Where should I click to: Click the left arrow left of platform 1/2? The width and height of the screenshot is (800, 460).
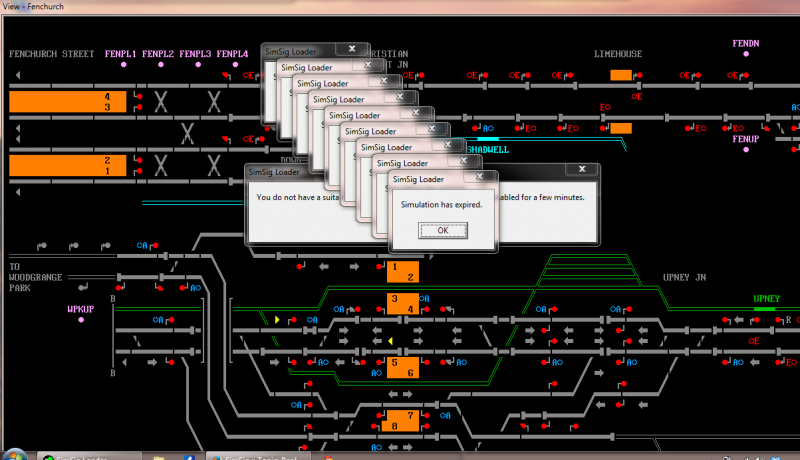pos(323,266)
